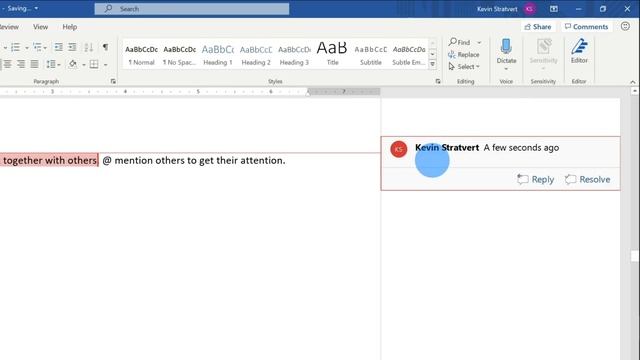Screen dimensions: 640x360
Task: Apply the Heading 2 style
Action: [x=256, y=55]
